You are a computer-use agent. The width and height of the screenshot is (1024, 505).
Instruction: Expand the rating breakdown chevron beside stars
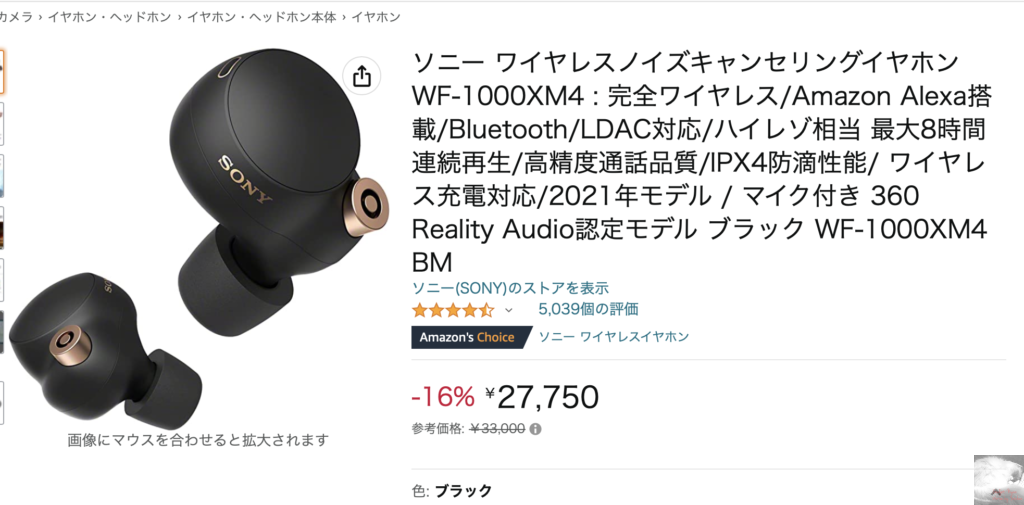click(x=509, y=310)
